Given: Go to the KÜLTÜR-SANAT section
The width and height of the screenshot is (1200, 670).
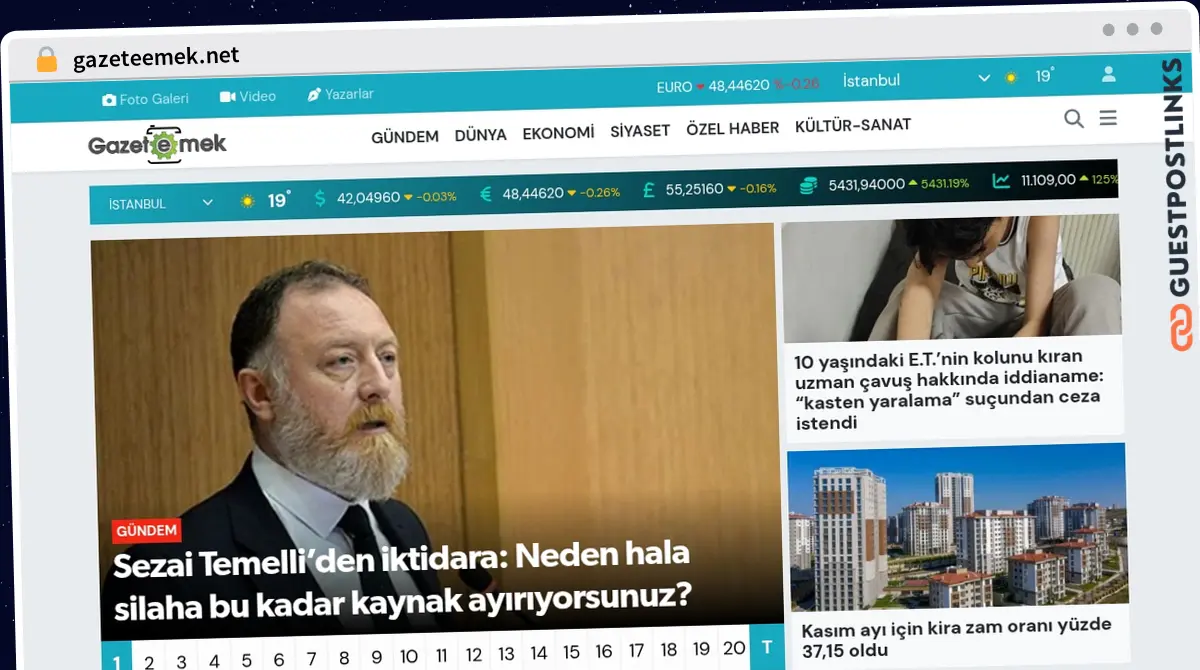Looking at the screenshot, I should [x=852, y=125].
